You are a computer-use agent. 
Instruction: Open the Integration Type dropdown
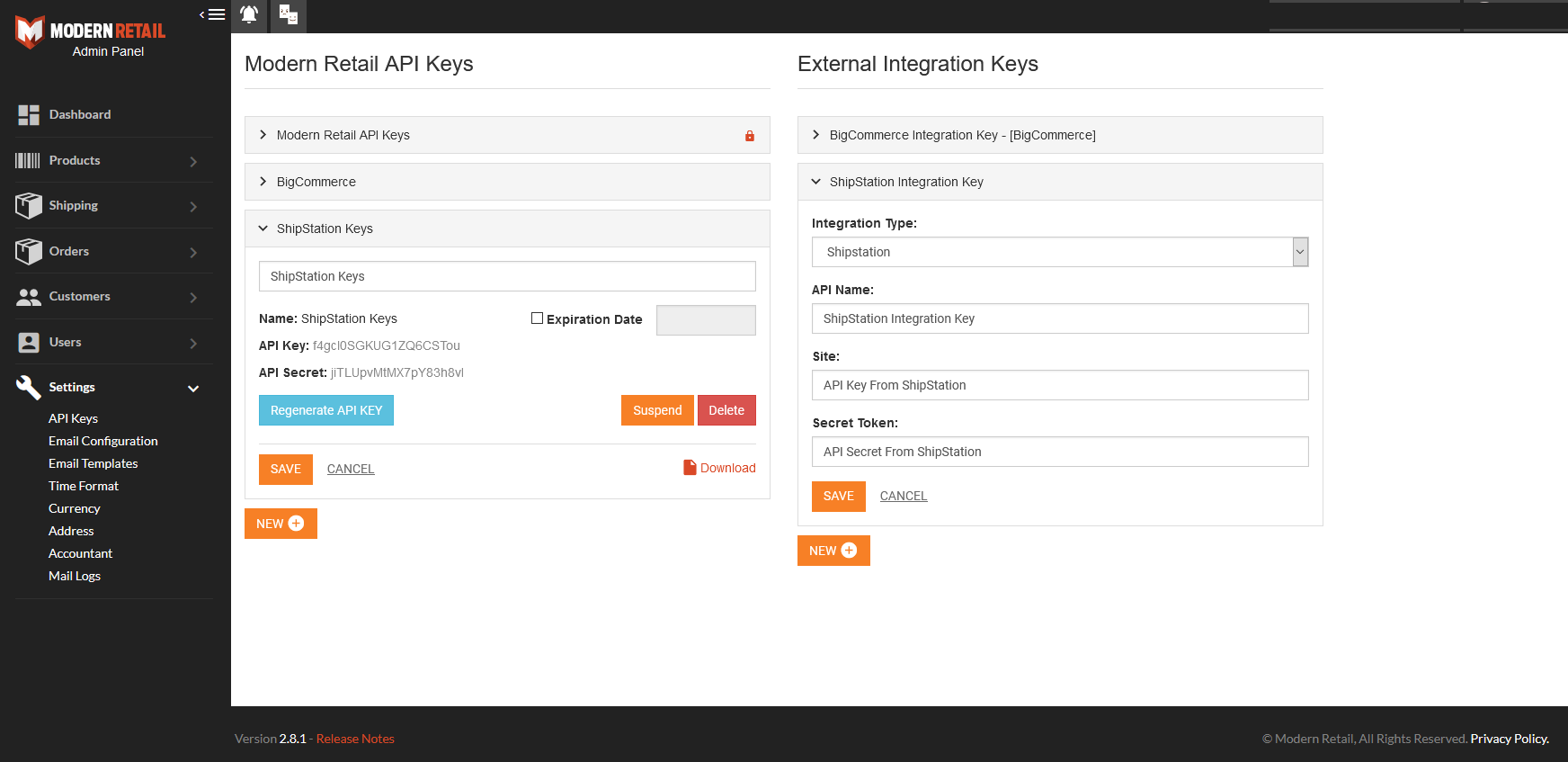[1060, 252]
